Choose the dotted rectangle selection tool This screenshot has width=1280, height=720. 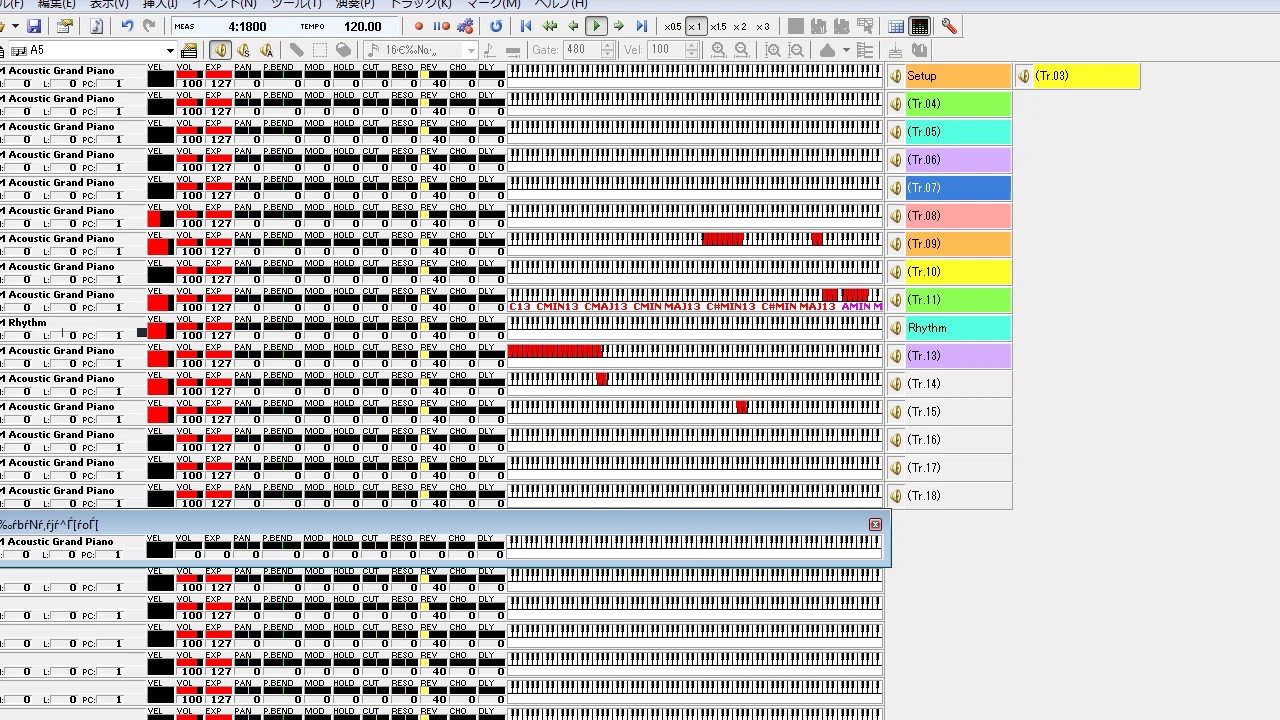point(320,50)
